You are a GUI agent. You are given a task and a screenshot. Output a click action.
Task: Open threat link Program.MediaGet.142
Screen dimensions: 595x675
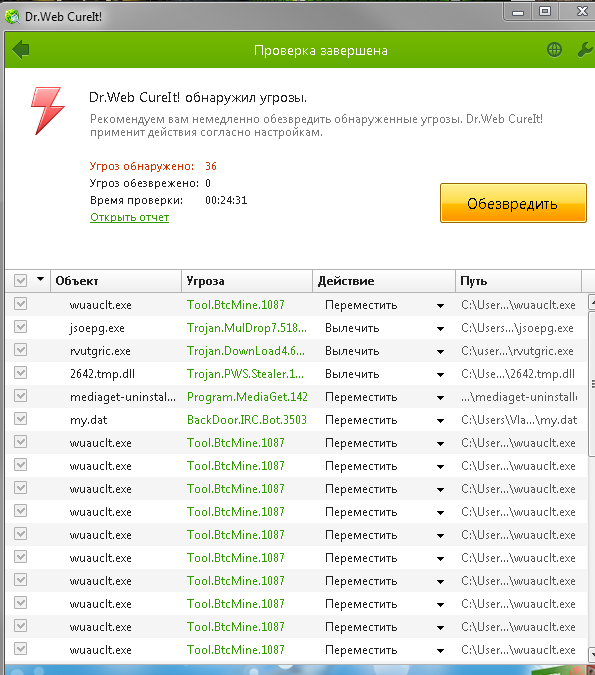247,397
